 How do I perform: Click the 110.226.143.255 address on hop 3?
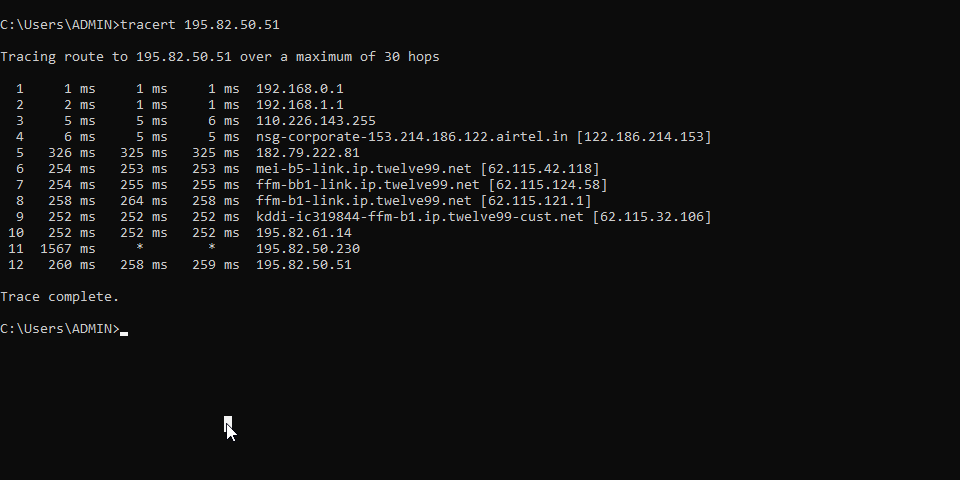point(315,121)
